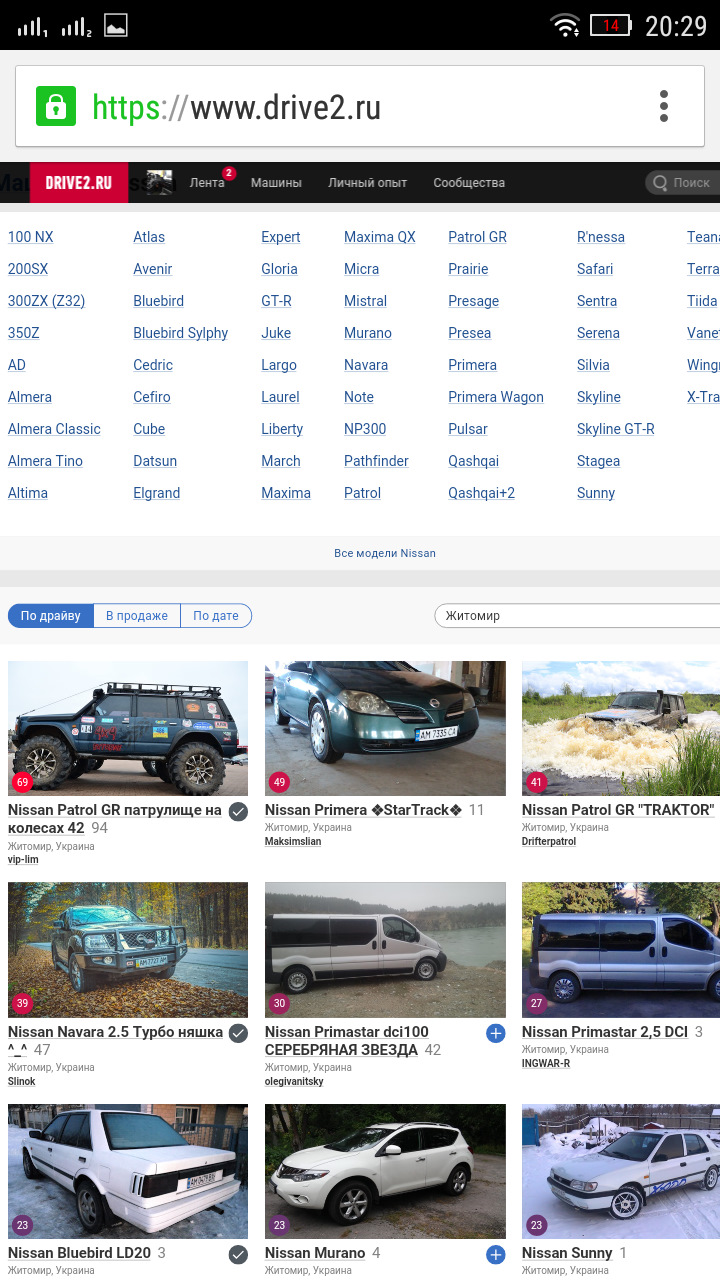Open the white Nissan Bluebird LD20 photo
This screenshot has height=1280, width=720.
pyautogui.click(x=128, y=1171)
